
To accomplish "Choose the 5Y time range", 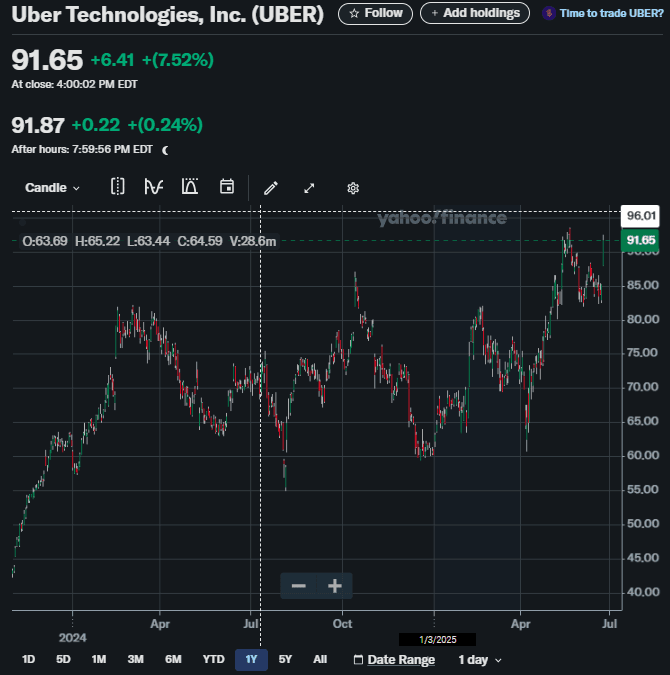I will click(285, 660).
